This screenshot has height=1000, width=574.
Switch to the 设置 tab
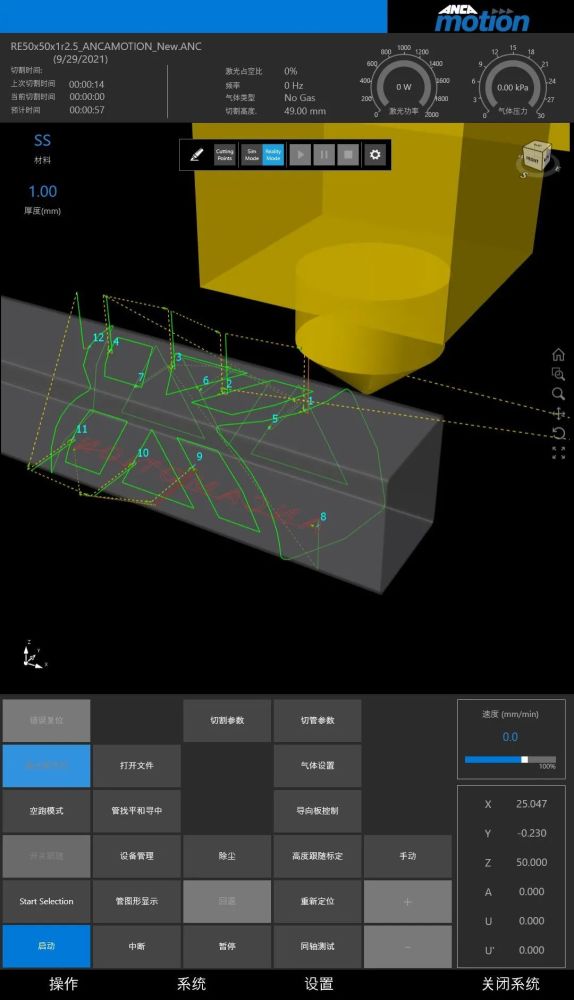(319, 984)
